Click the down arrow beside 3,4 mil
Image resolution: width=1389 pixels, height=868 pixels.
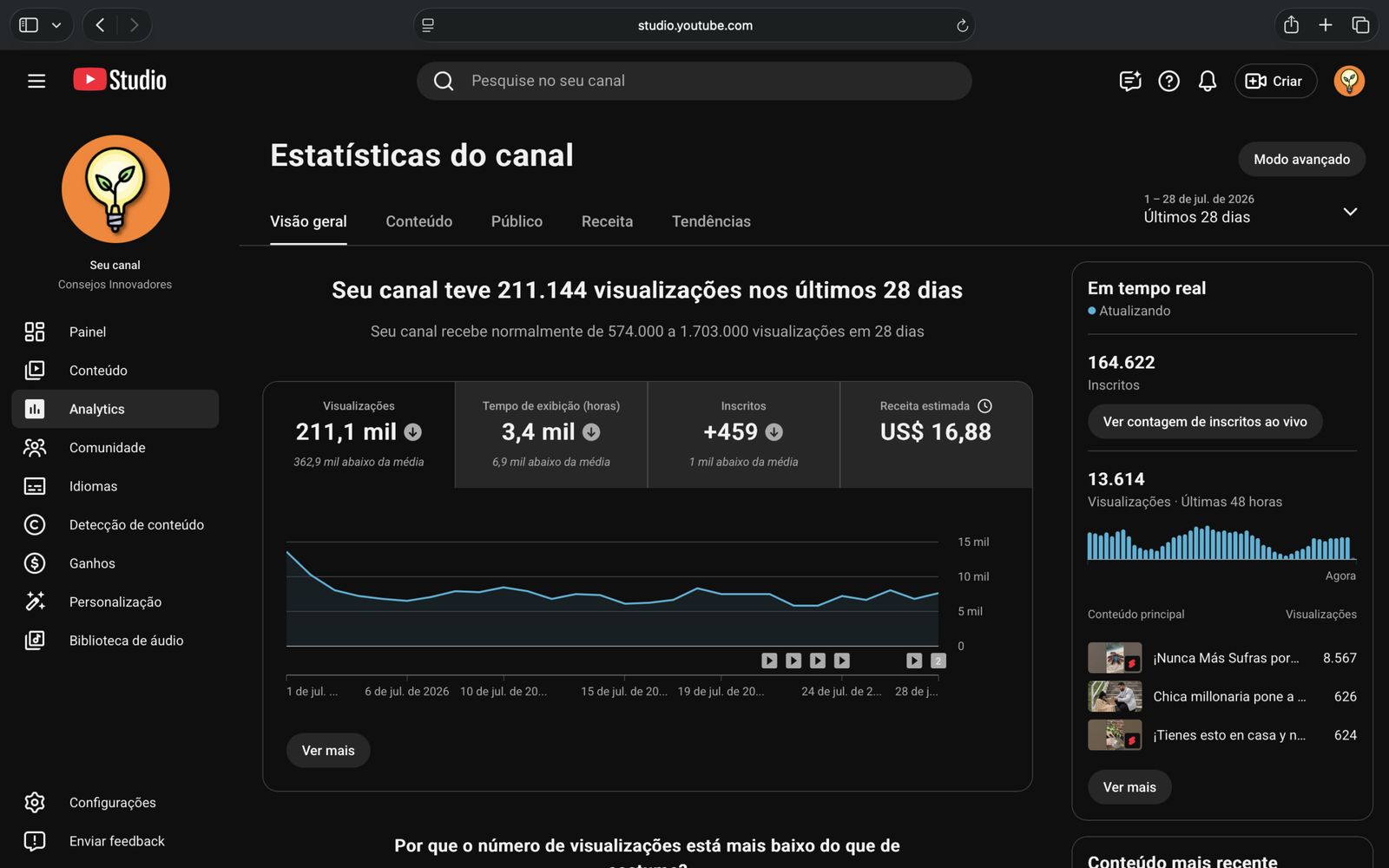(591, 432)
